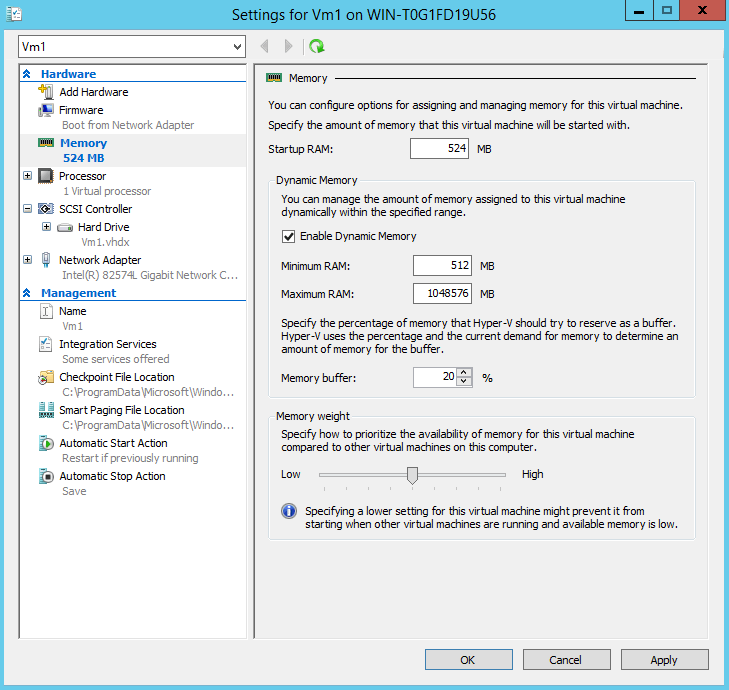Open SCSI Controller settings
The width and height of the screenshot is (729, 690).
pyautogui.click(x=95, y=209)
